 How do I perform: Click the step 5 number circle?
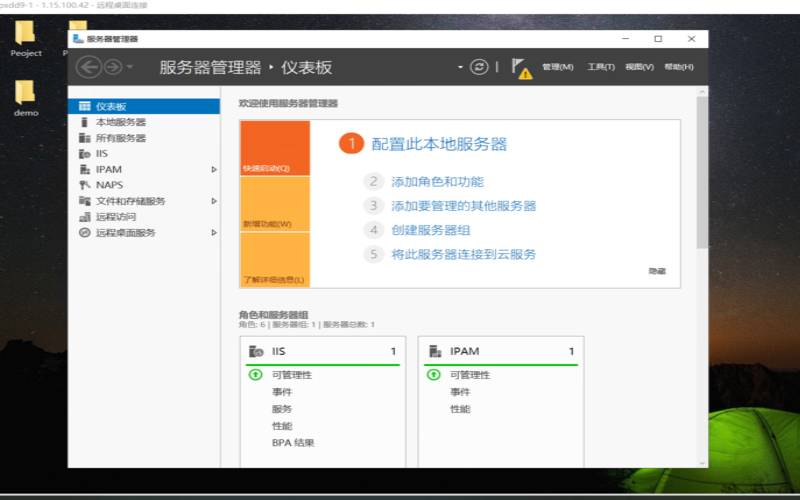point(373,254)
